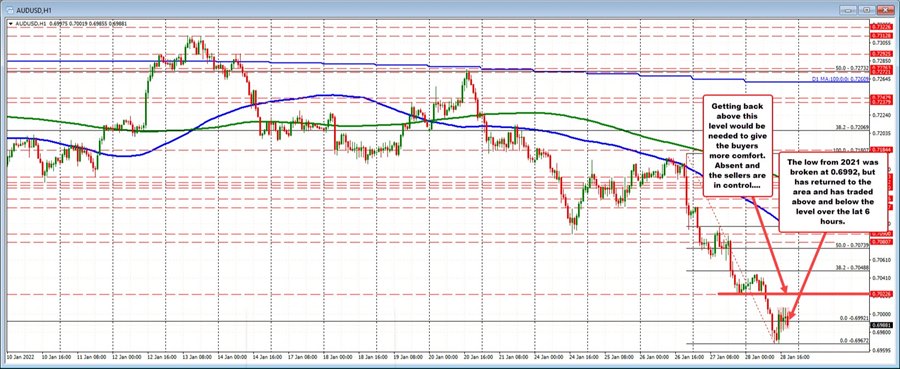Click the 13 Jan 08:00 time axis label
The image size is (900, 369).
[x=197, y=356]
